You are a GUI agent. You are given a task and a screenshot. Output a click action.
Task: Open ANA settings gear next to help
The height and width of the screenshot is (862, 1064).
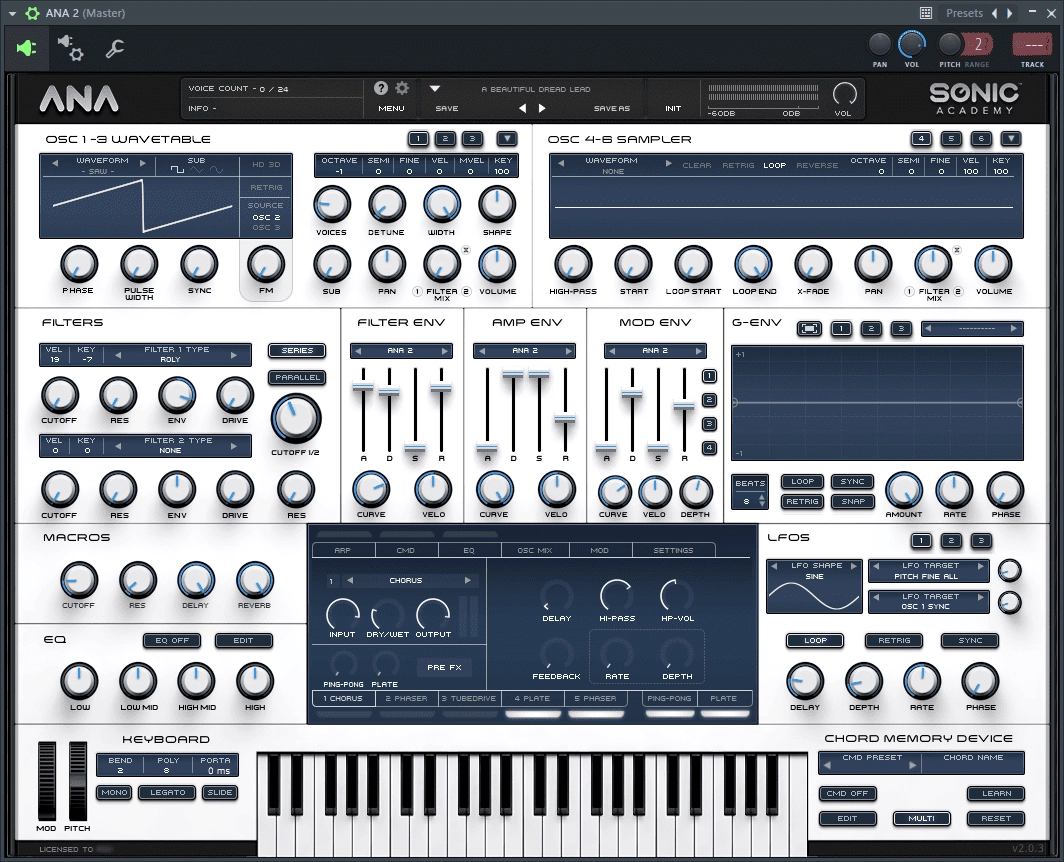click(x=402, y=88)
